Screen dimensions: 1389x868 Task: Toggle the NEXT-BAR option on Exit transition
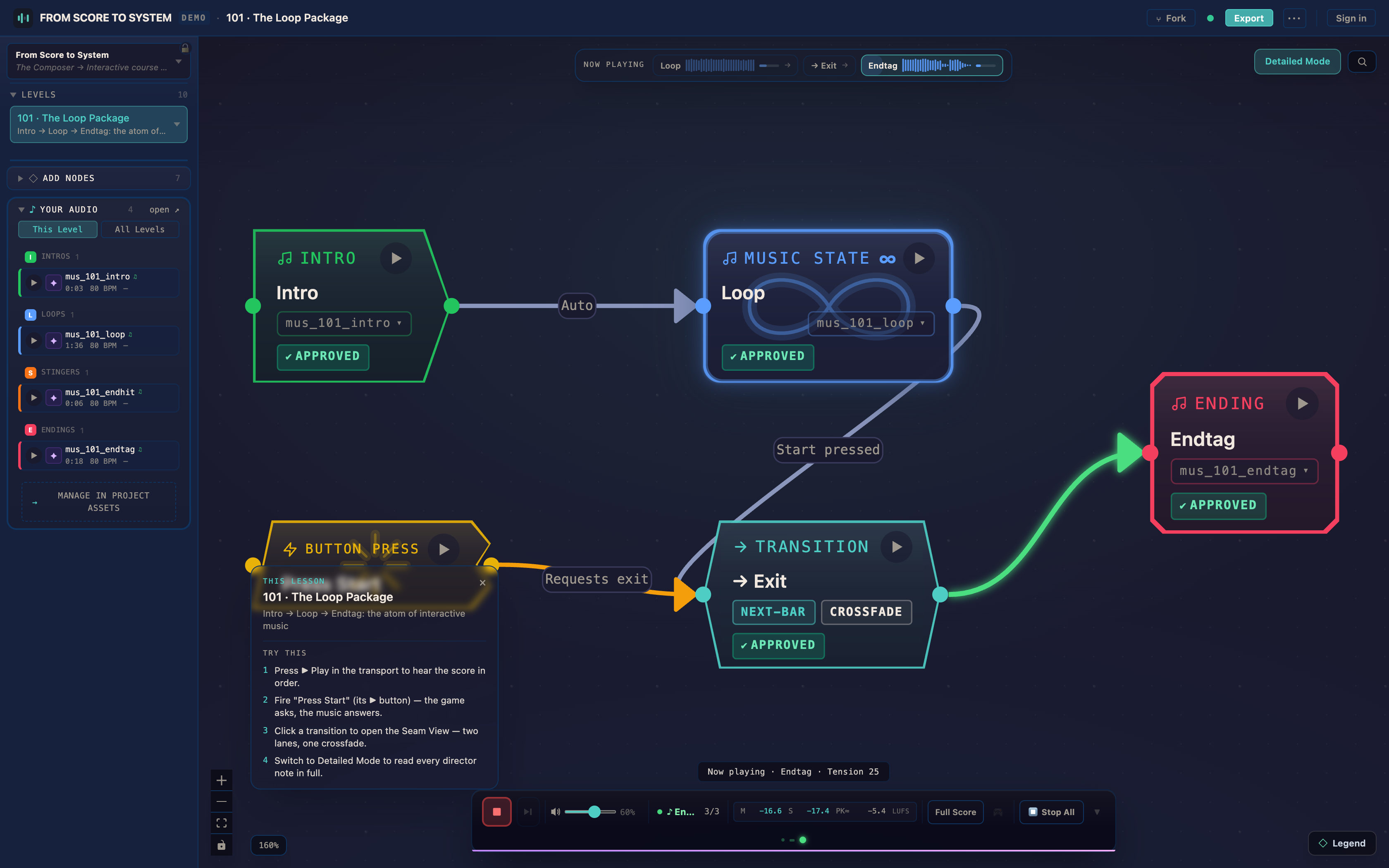click(x=773, y=612)
